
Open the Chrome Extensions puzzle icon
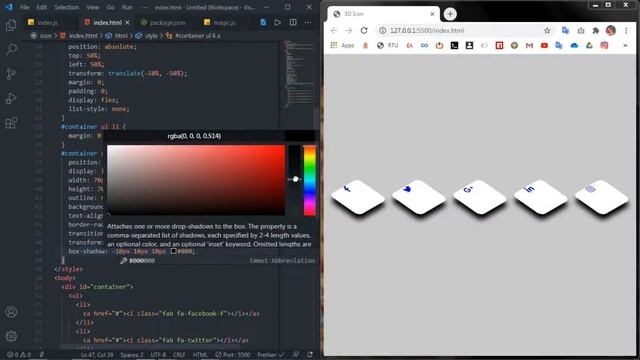click(x=596, y=31)
